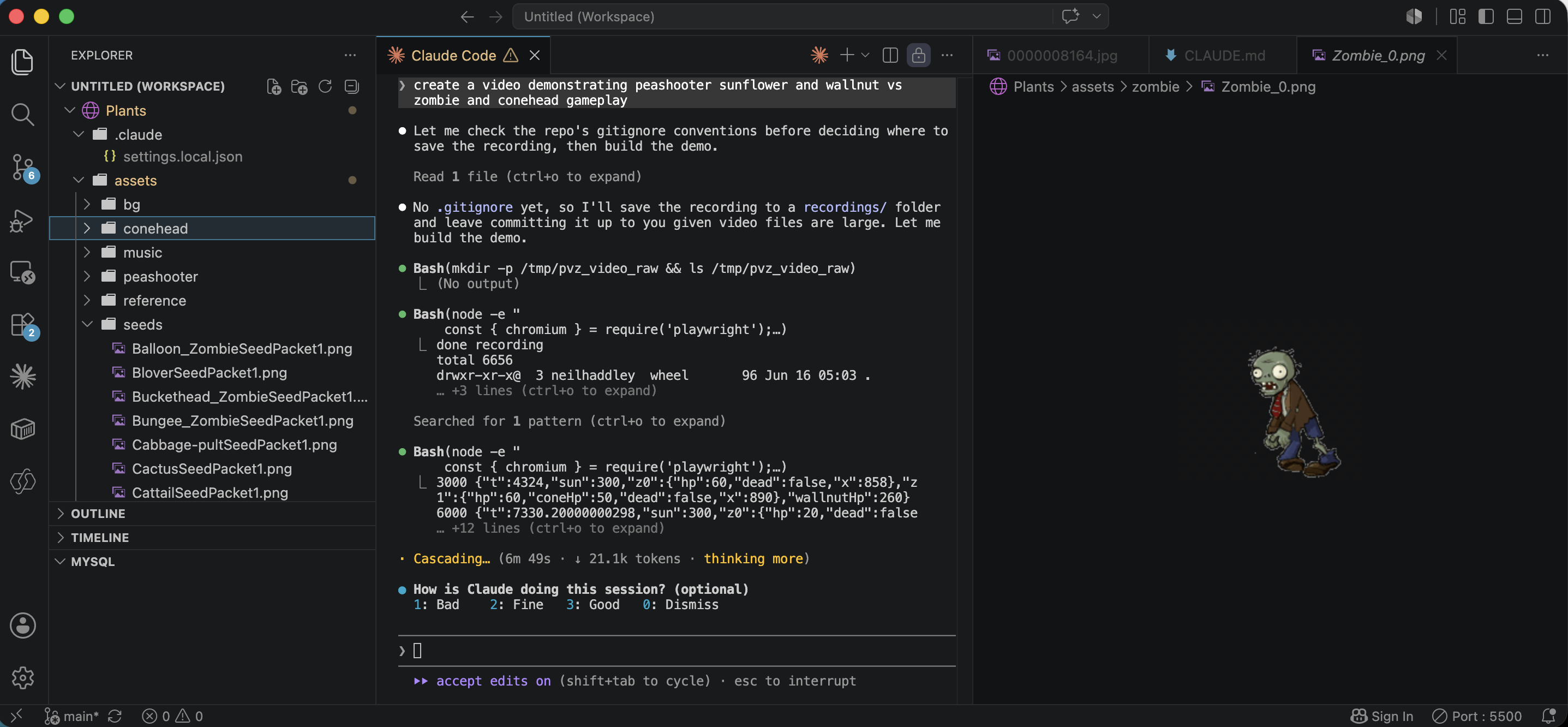Image resolution: width=1568 pixels, height=727 pixels.
Task: Expand the OUTLINE section
Action: pos(212,513)
